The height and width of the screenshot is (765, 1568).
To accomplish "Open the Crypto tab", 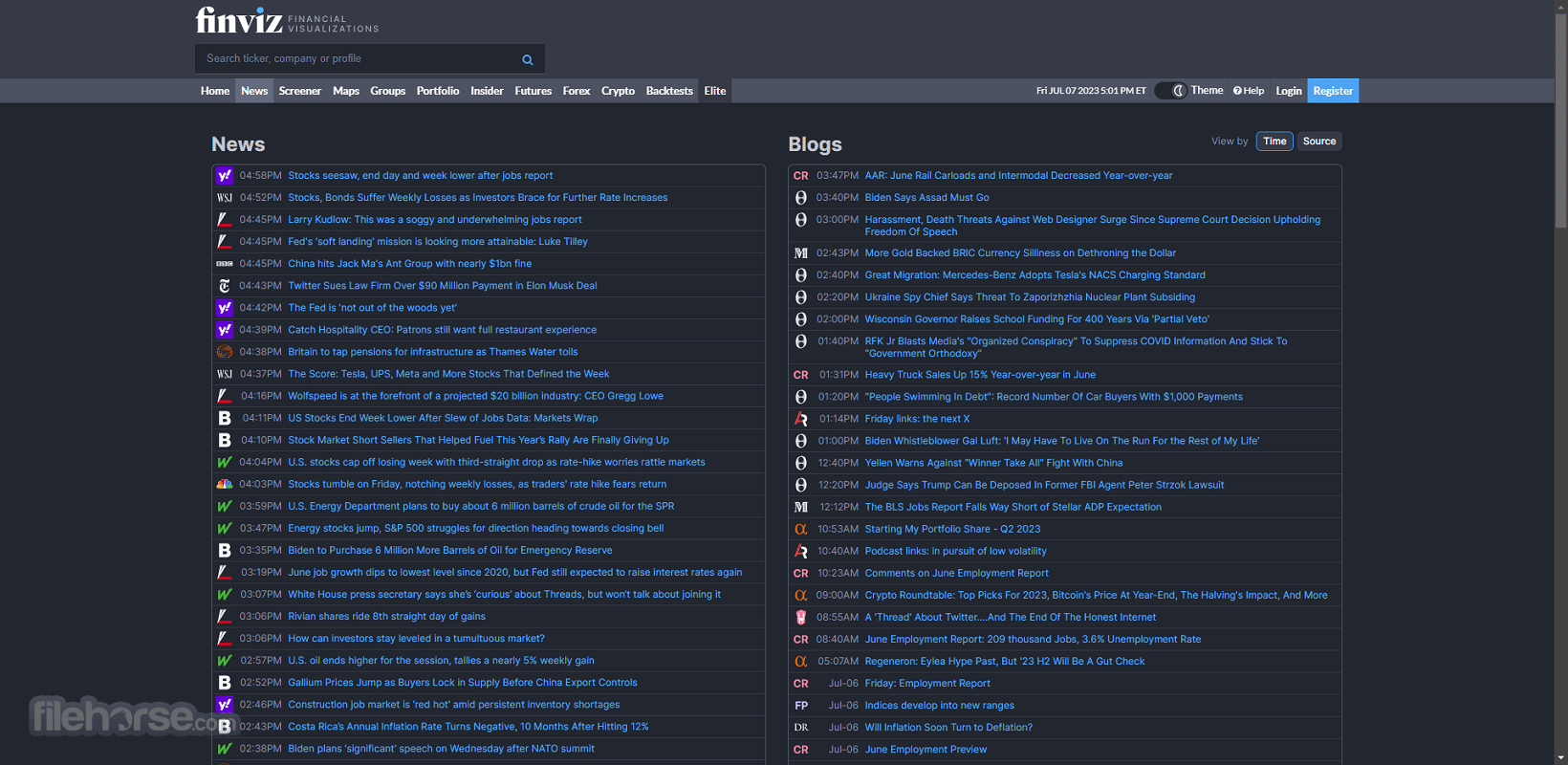I will (618, 91).
